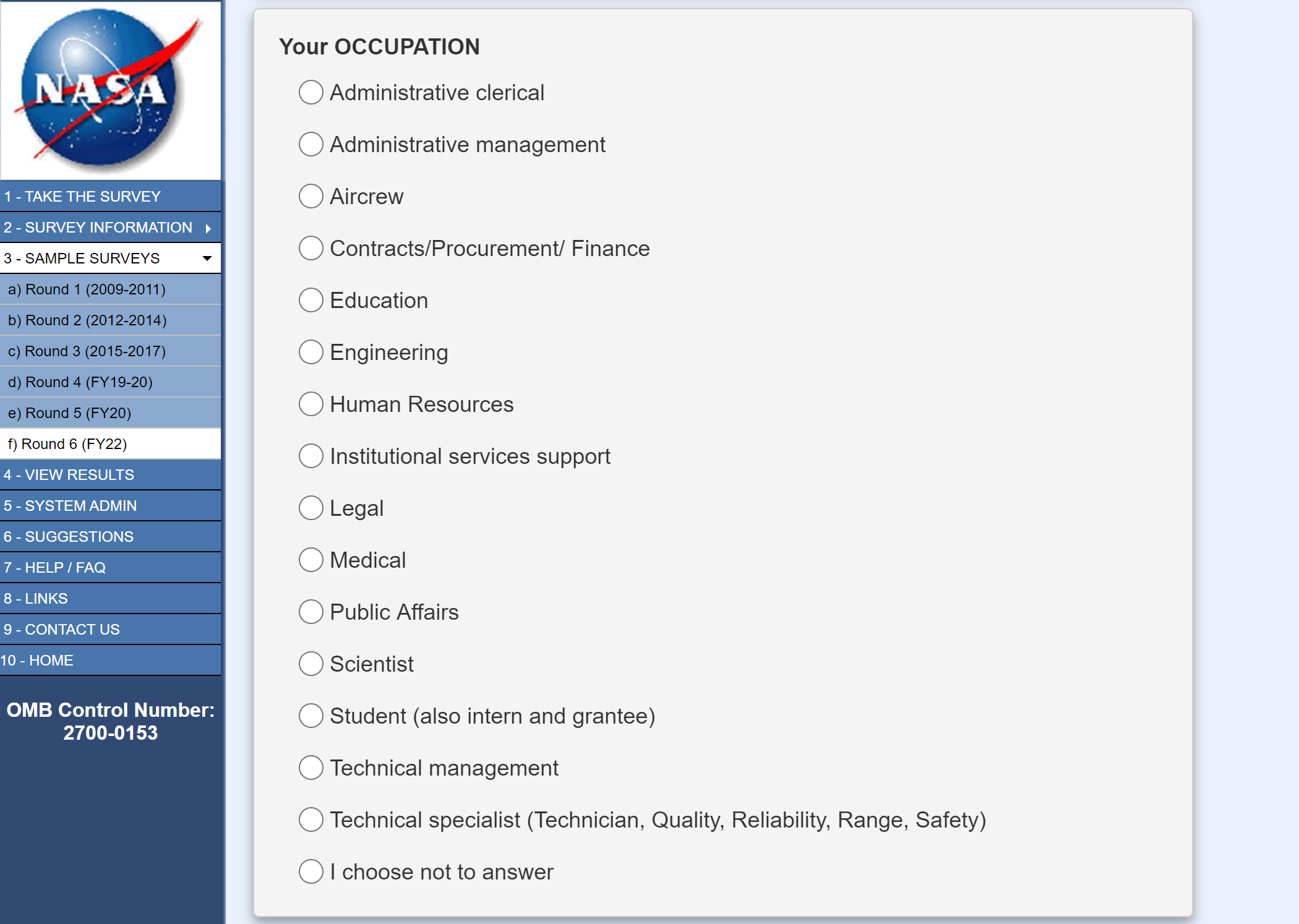Pick the Technical management option

pyautogui.click(x=311, y=768)
